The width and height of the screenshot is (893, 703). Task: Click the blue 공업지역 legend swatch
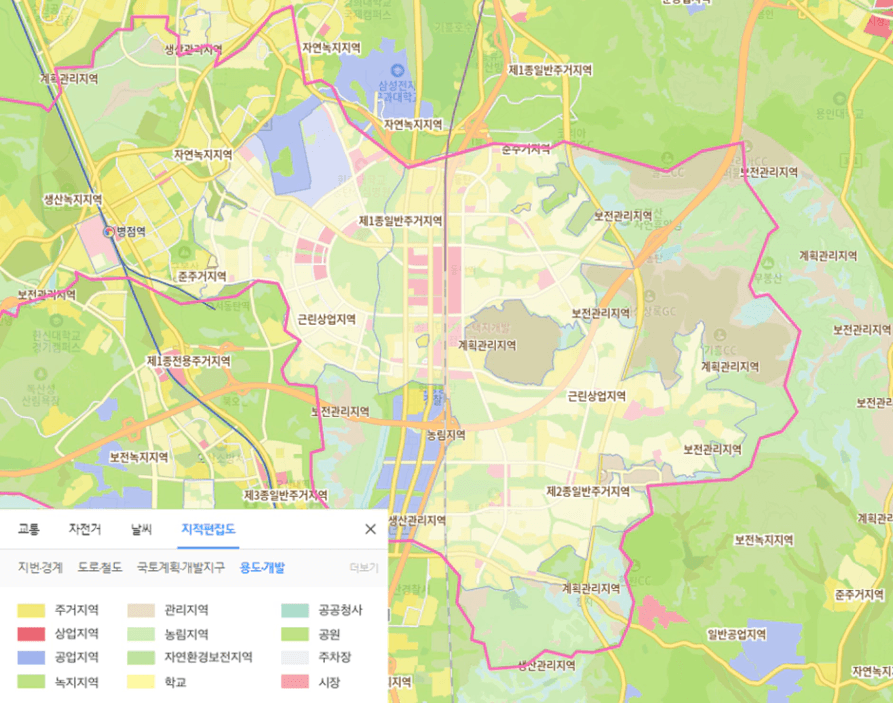tap(32, 658)
